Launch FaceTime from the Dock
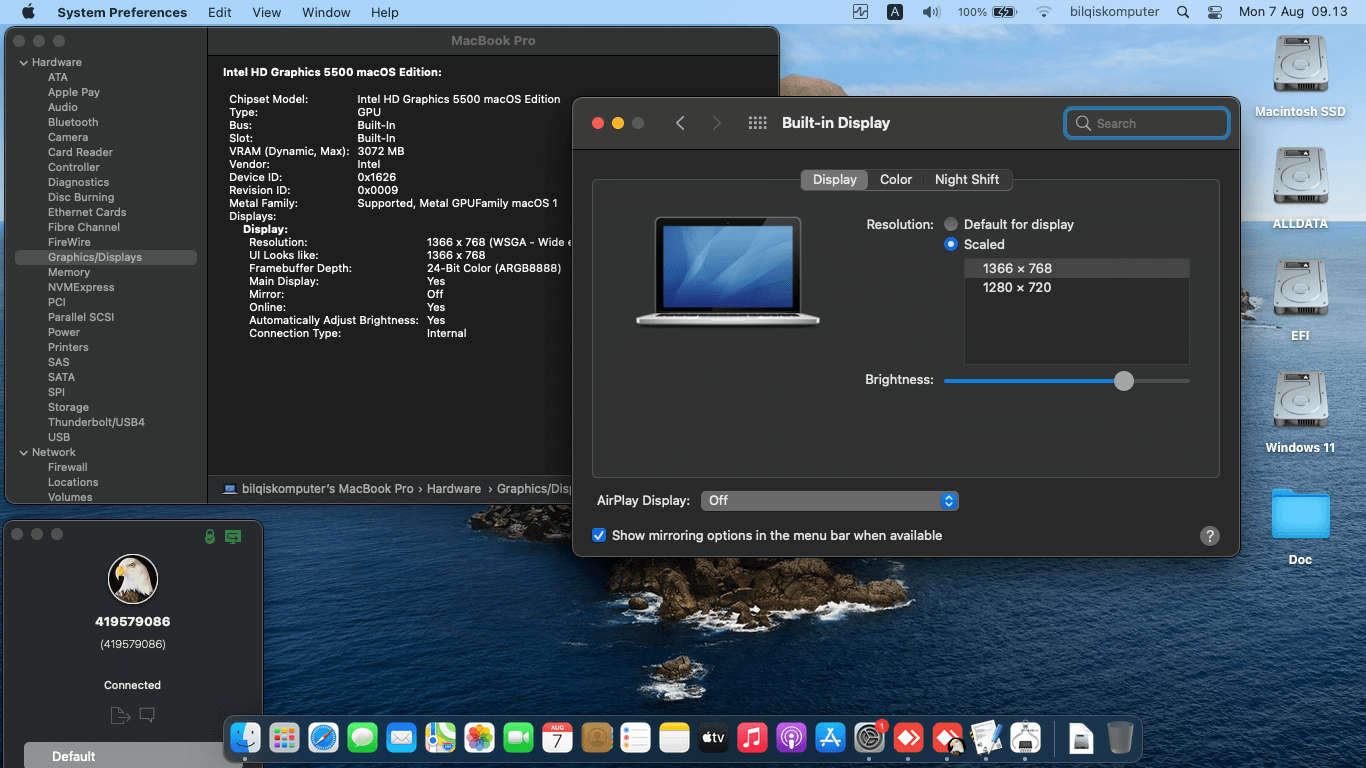Image resolution: width=1366 pixels, height=768 pixels. point(519,738)
